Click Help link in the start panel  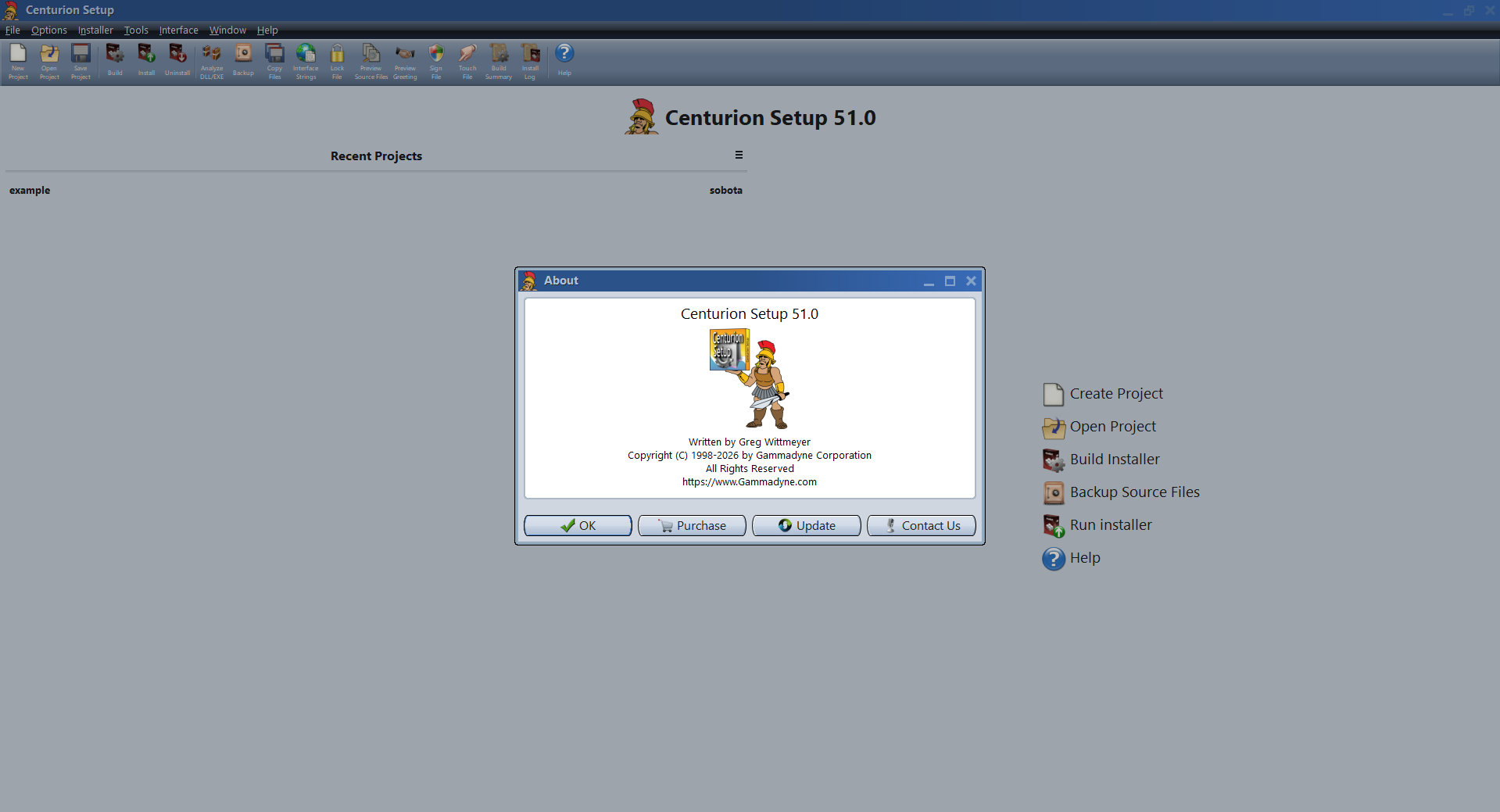click(1072, 558)
